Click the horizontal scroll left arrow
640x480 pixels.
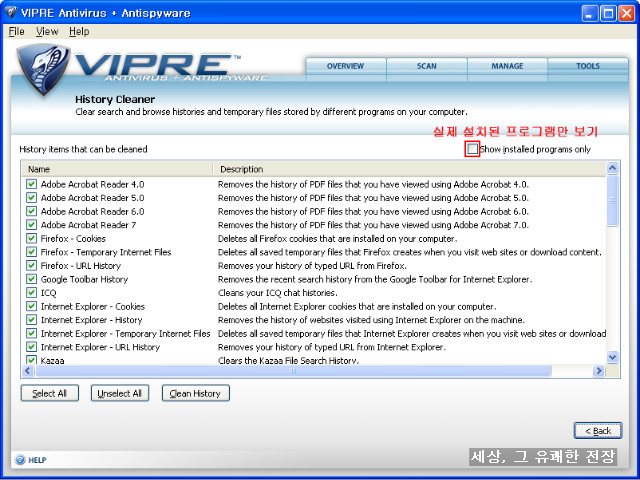28,371
